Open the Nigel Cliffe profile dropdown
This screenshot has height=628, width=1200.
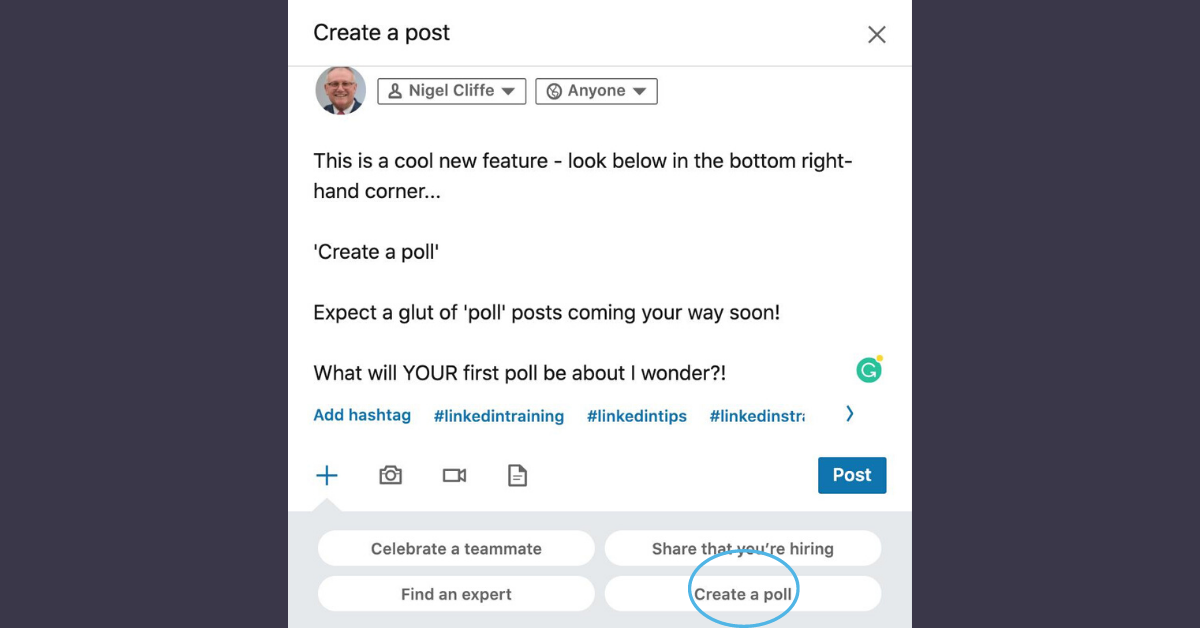tap(451, 90)
